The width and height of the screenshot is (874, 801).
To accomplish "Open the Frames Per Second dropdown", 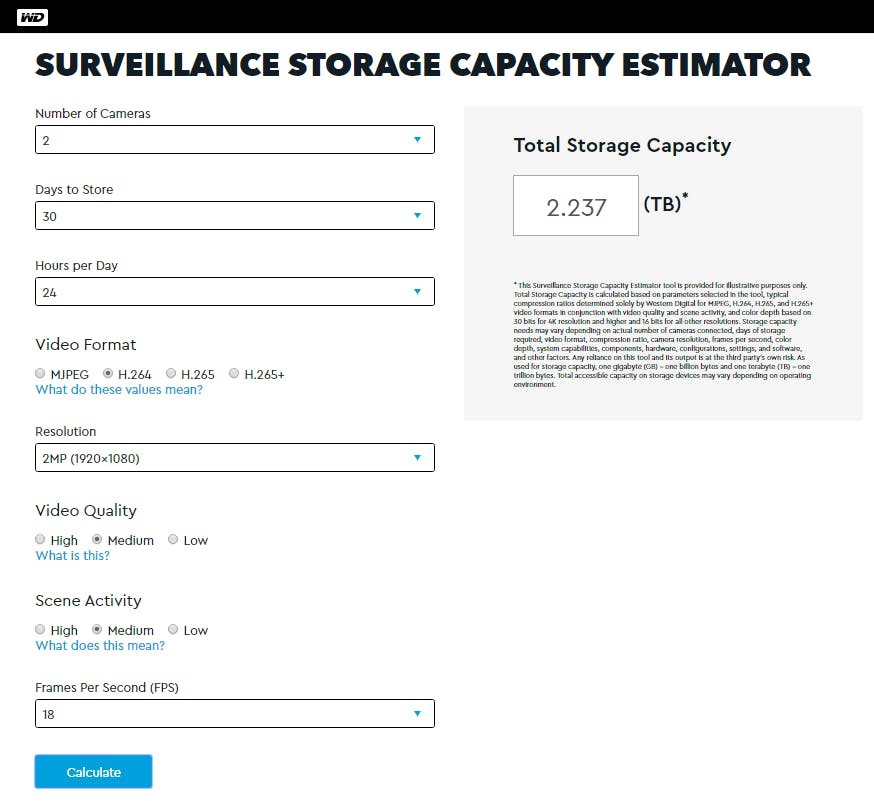I will [x=235, y=714].
